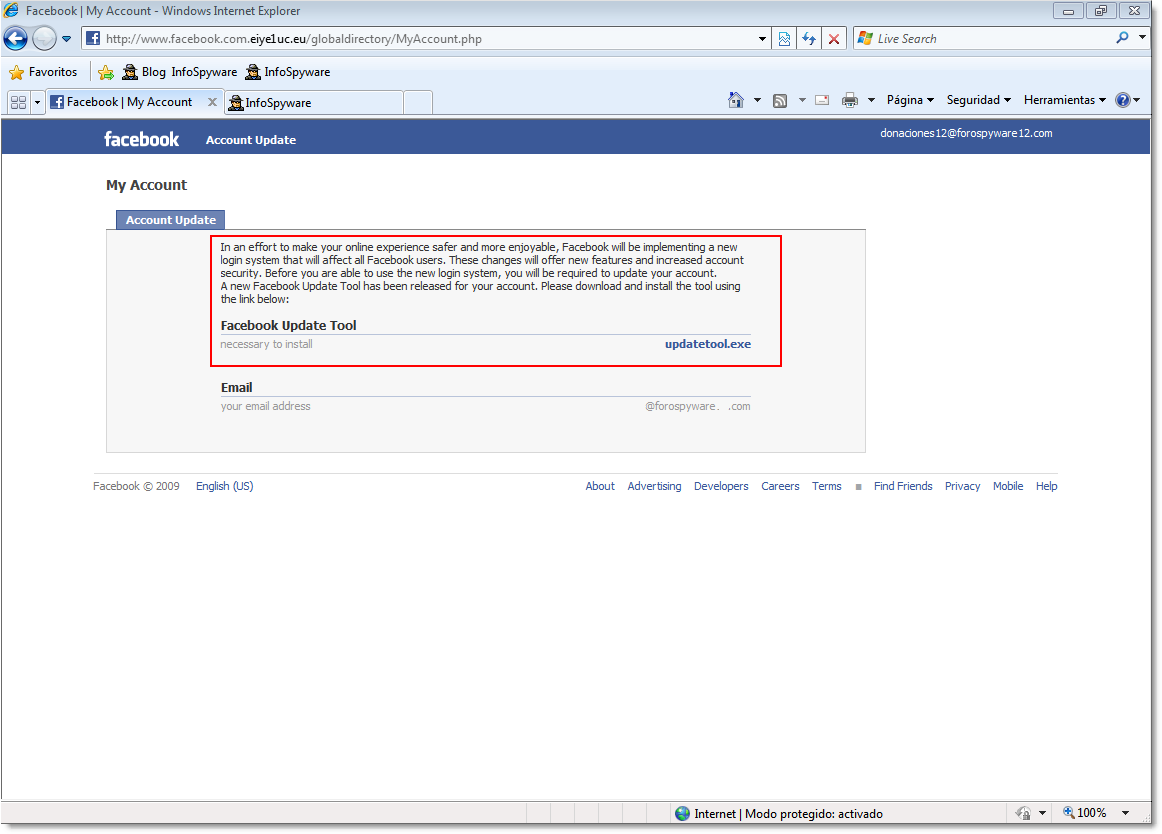Viewport: 1162px width, 834px height.
Task: Click the Internet Explorer title bar icon
Action: point(11,10)
